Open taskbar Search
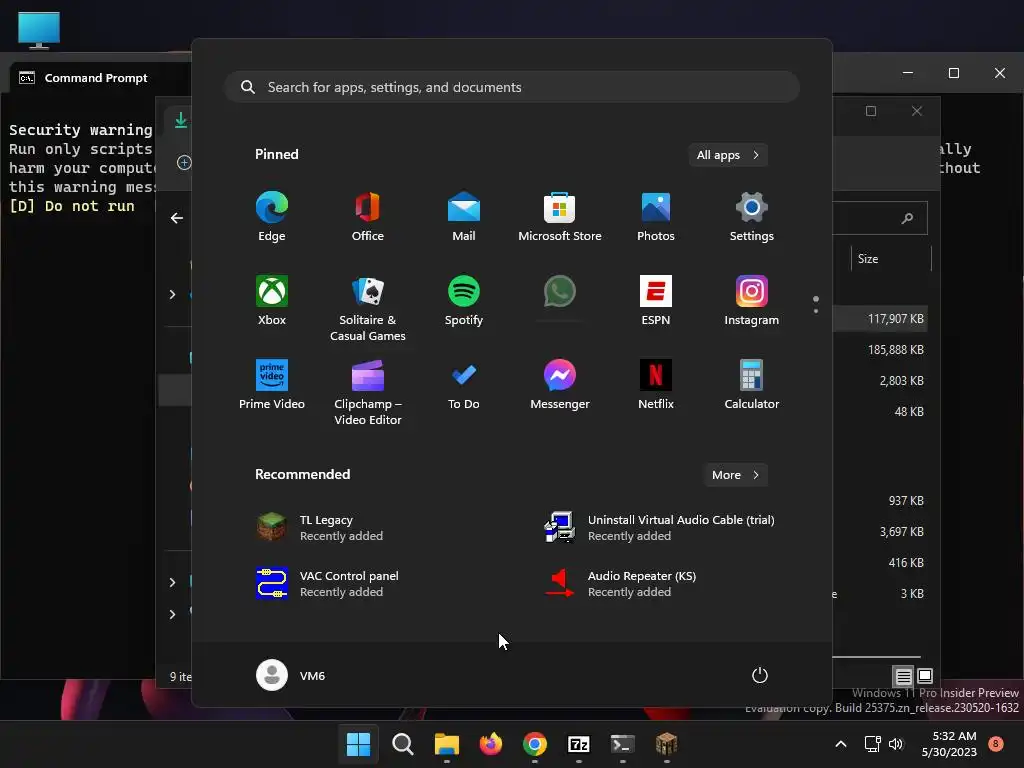 pos(402,744)
